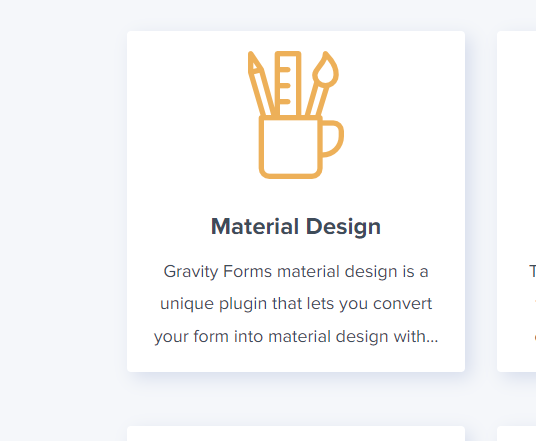This screenshot has width=536, height=441.
Task: Click the sharpened pencil tip in icon
Action: tap(254, 62)
